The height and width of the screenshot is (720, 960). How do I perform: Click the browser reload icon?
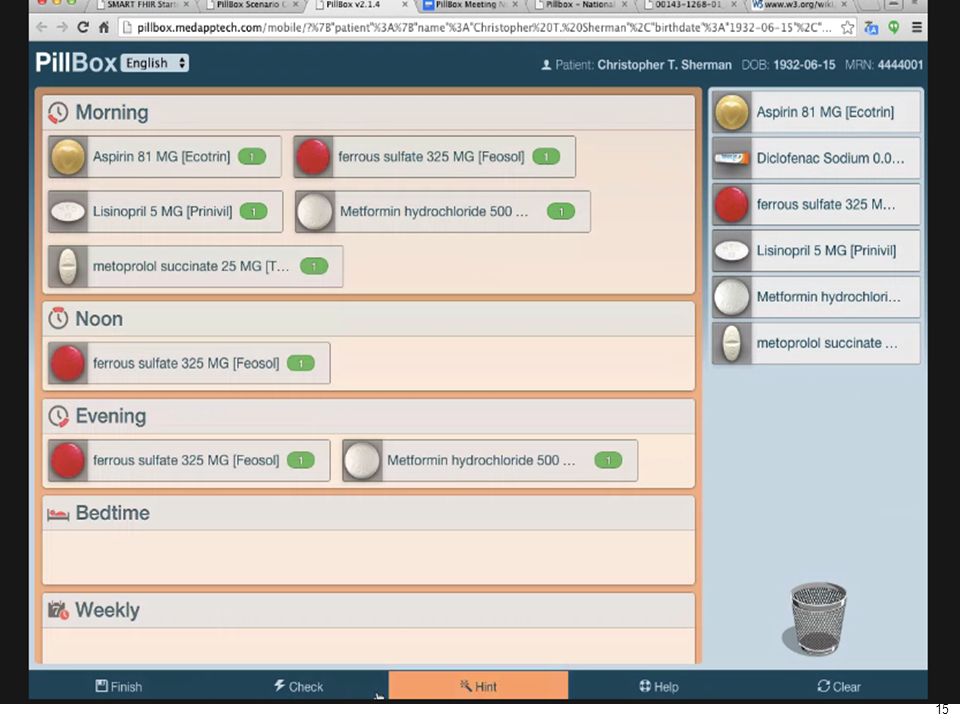pos(83,28)
